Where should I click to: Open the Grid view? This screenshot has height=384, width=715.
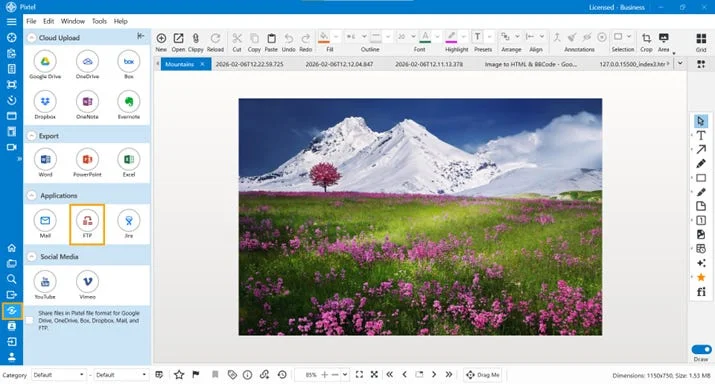[x=701, y=42]
